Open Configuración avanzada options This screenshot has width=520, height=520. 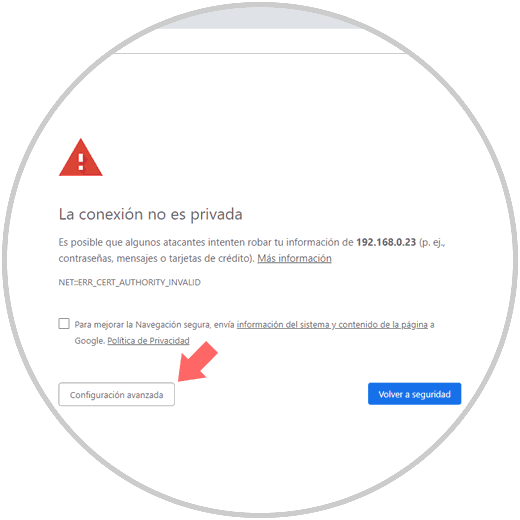(x=116, y=394)
